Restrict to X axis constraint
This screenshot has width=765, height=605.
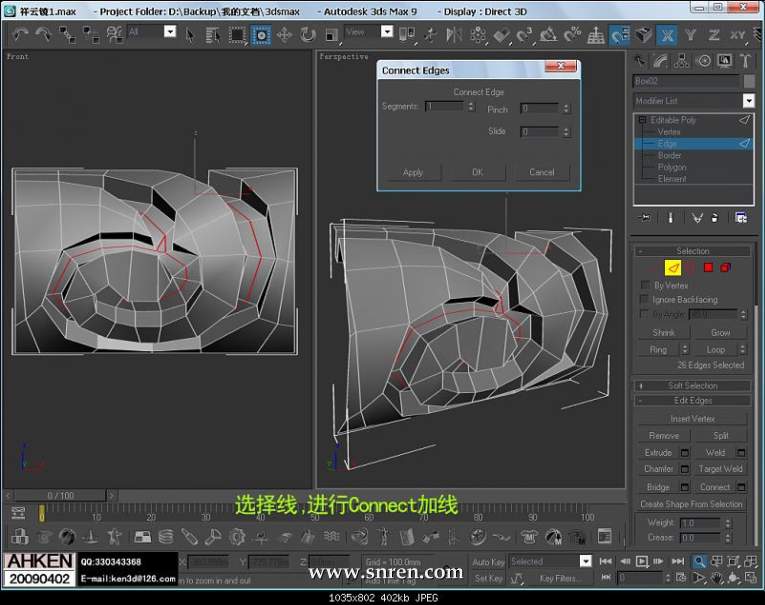point(667,35)
